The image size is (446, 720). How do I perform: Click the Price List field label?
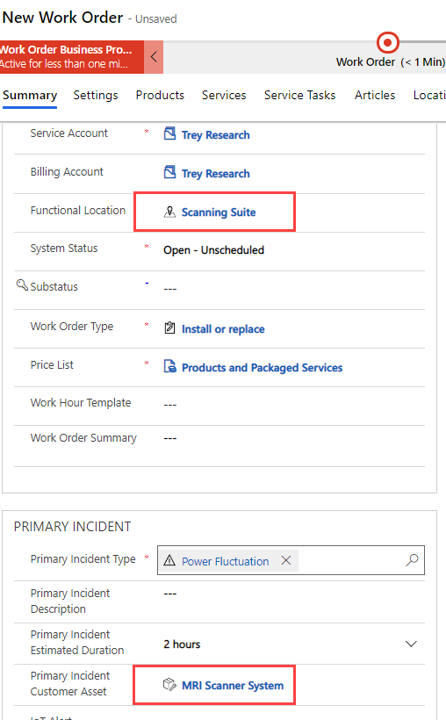tap(52, 365)
